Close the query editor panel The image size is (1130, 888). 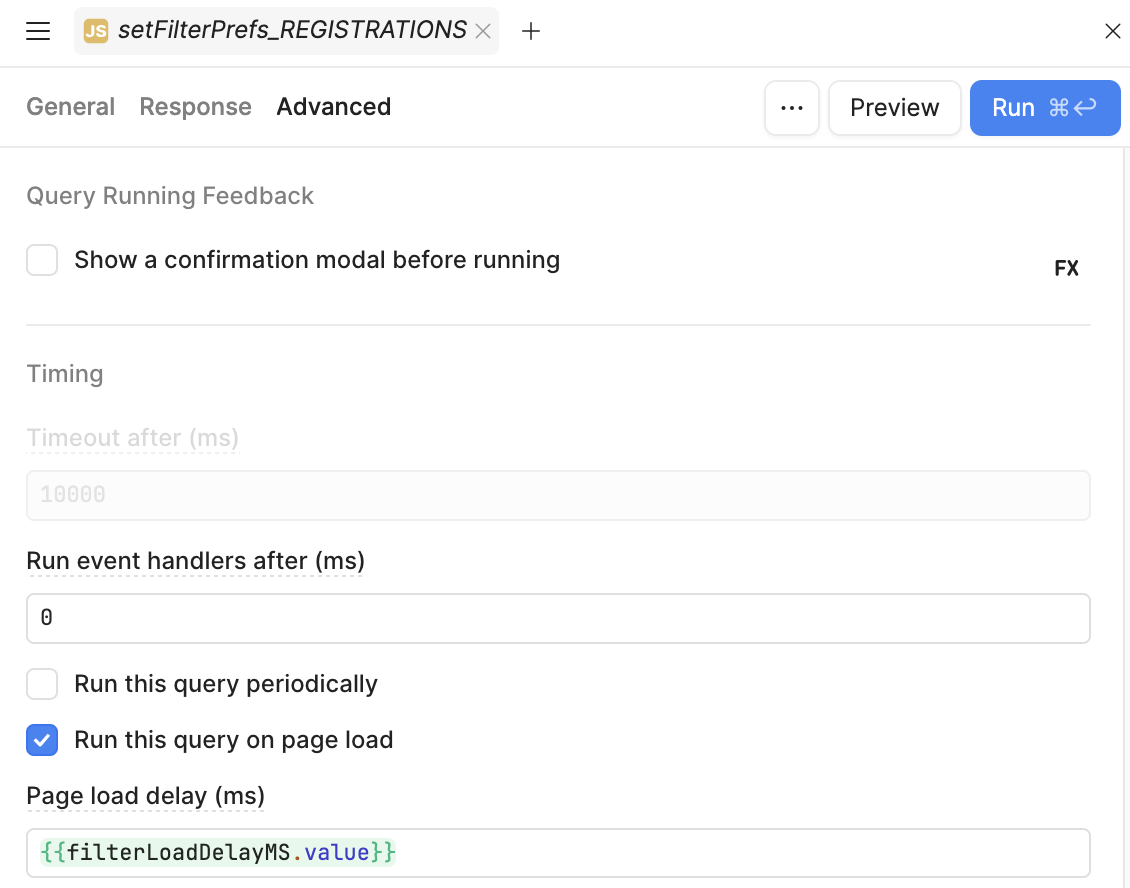[x=1112, y=31]
